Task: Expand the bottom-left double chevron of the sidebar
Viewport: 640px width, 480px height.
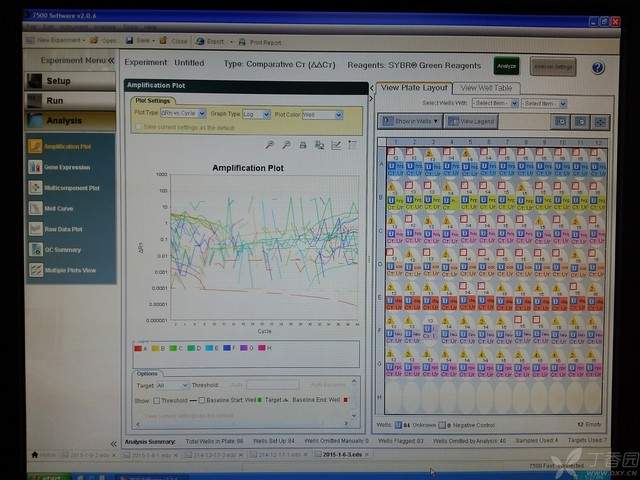Action: 113,444
